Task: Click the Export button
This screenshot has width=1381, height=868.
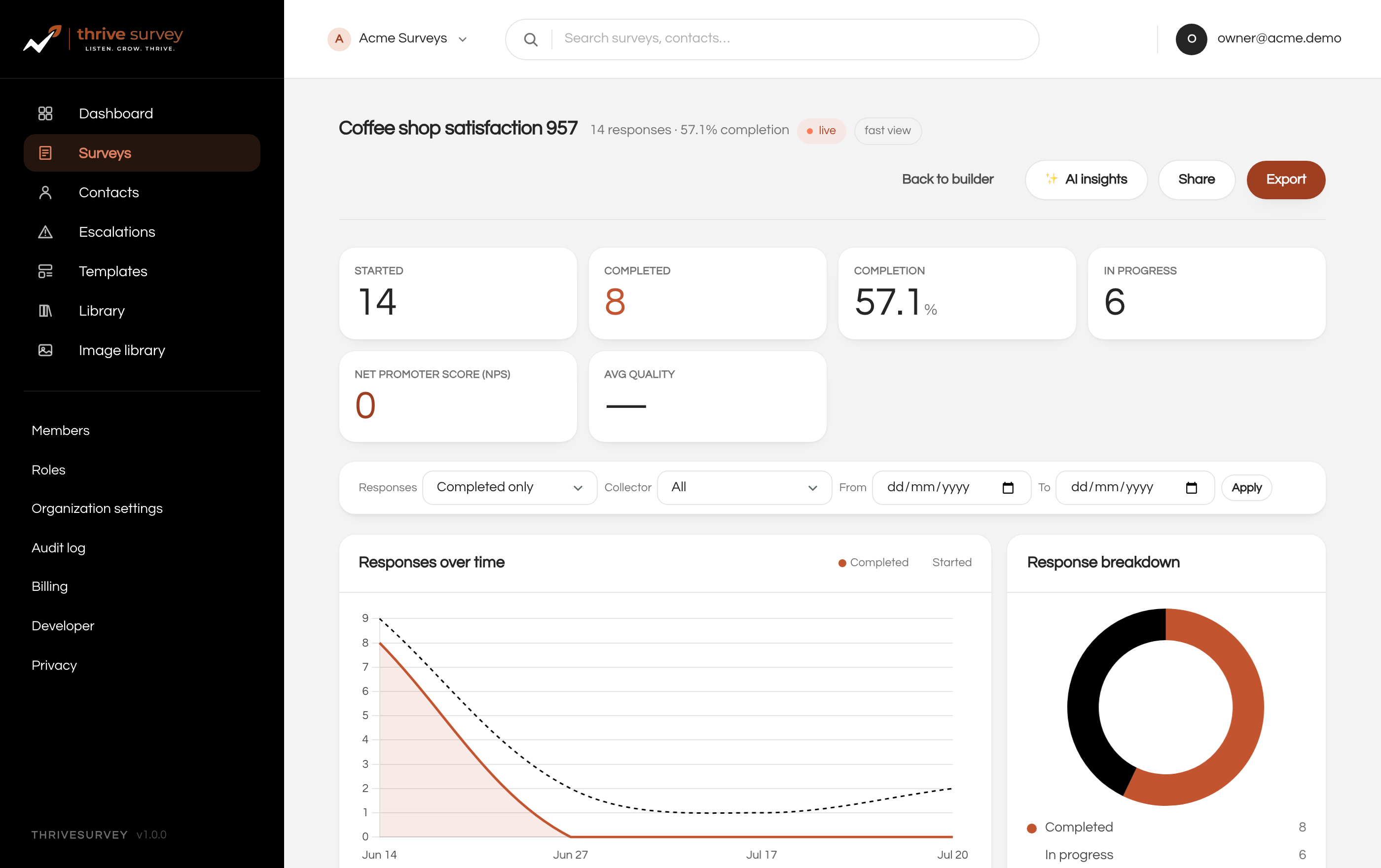Action: [x=1285, y=180]
